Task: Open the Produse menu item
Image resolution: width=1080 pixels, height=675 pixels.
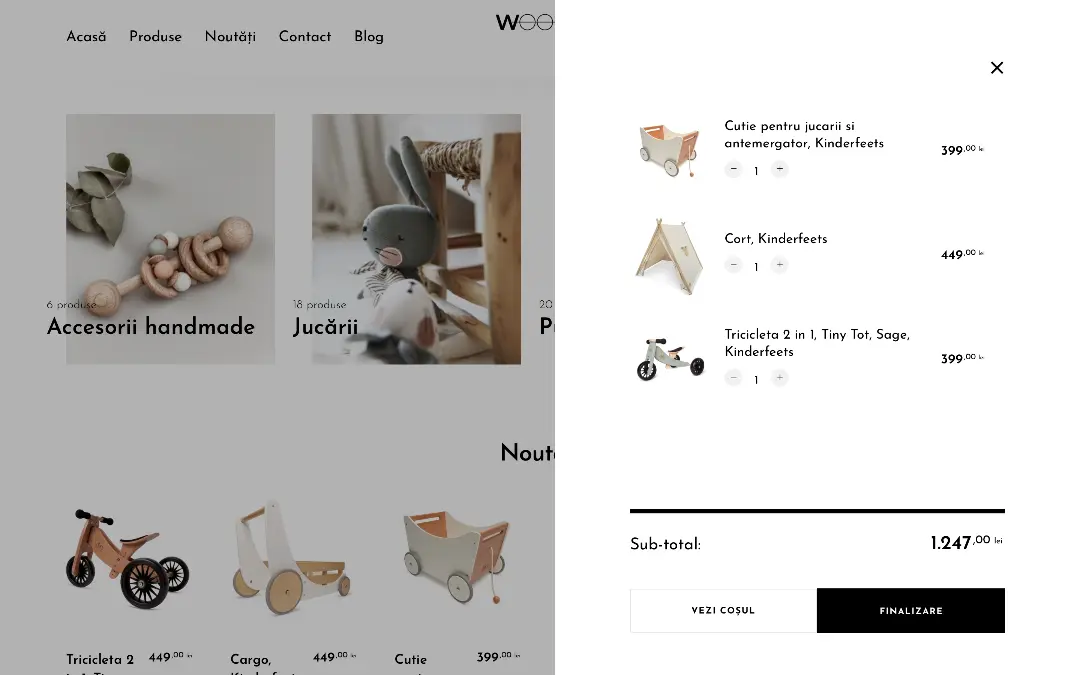Action: pyautogui.click(x=156, y=37)
